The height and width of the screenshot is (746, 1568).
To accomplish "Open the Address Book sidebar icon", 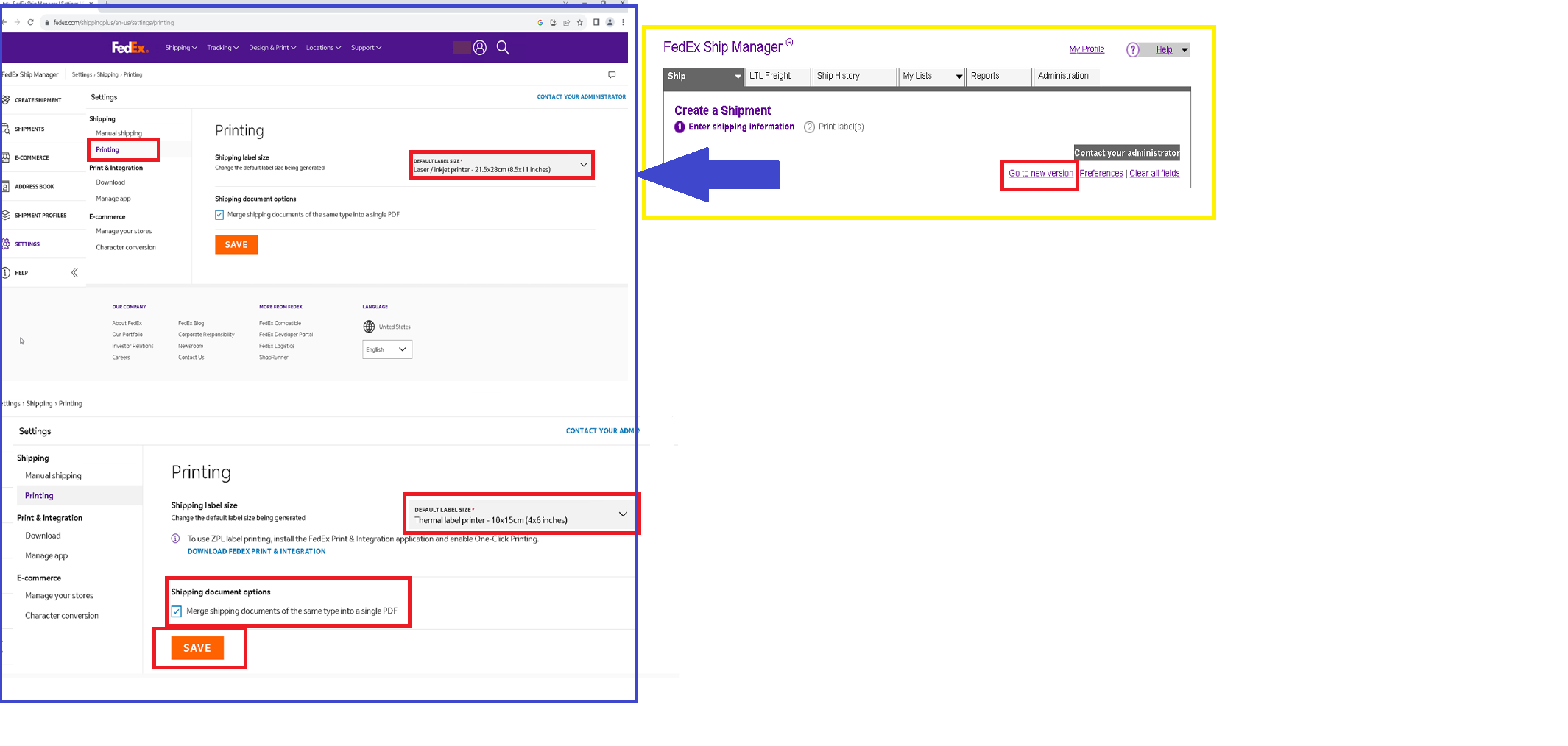I will coord(7,185).
